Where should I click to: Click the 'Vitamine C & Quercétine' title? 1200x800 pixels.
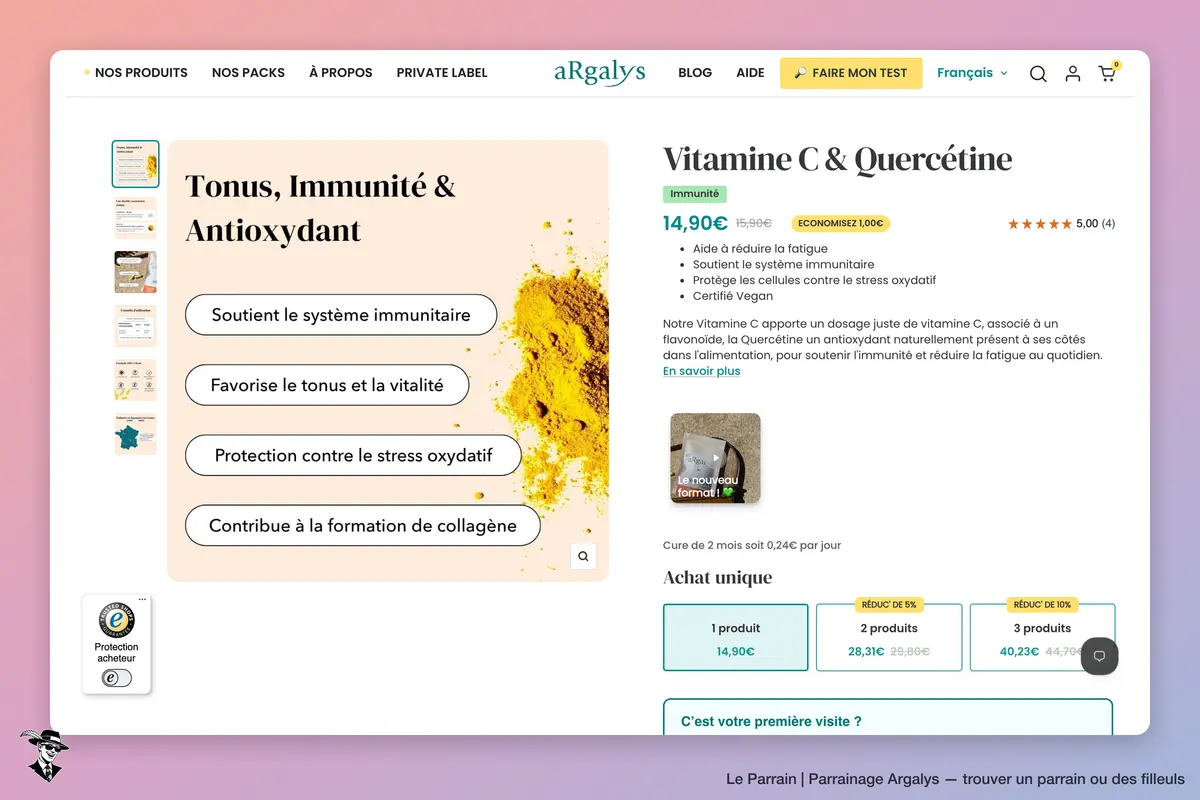tap(838, 159)
